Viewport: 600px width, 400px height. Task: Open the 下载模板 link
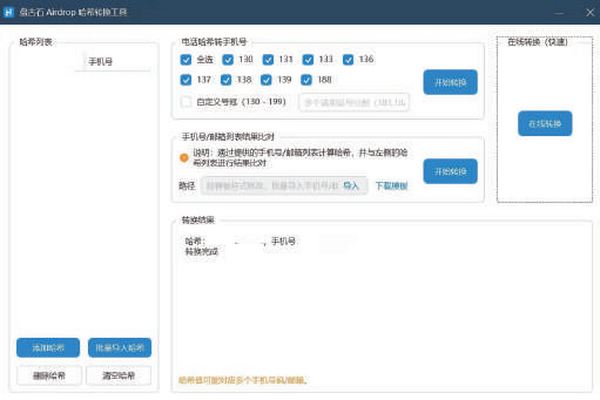pos(391,186)
